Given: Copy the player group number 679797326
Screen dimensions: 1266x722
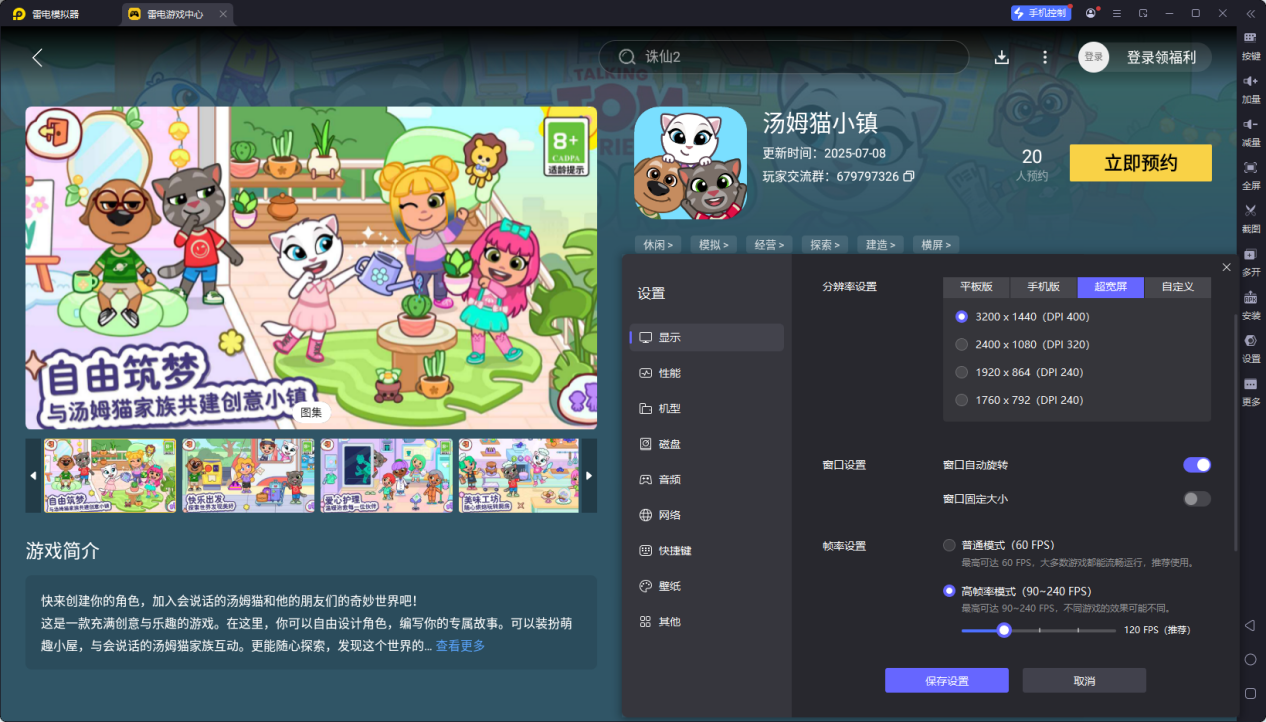Looking at the screenshot, I should [908, 176].
